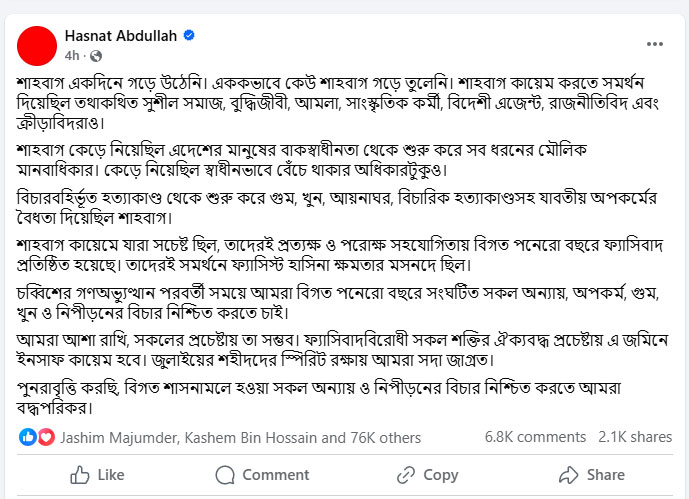View the 76K others reactions list
This screenshot has height=499, width=689.
[385, 438]
